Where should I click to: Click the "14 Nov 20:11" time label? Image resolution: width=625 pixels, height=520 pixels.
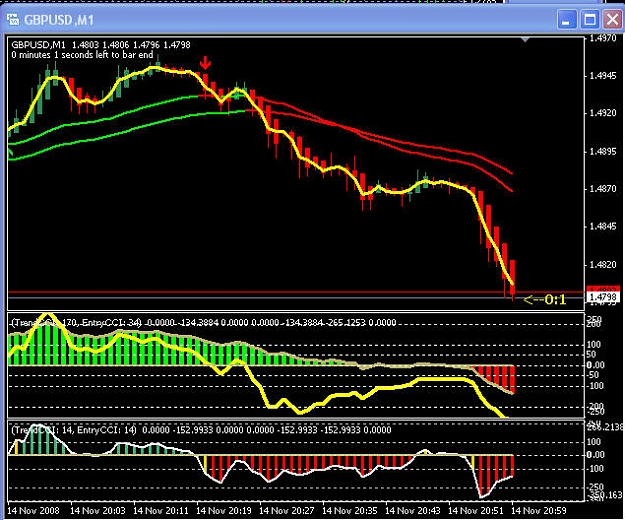pyautogui.click(x=161, y=510)
